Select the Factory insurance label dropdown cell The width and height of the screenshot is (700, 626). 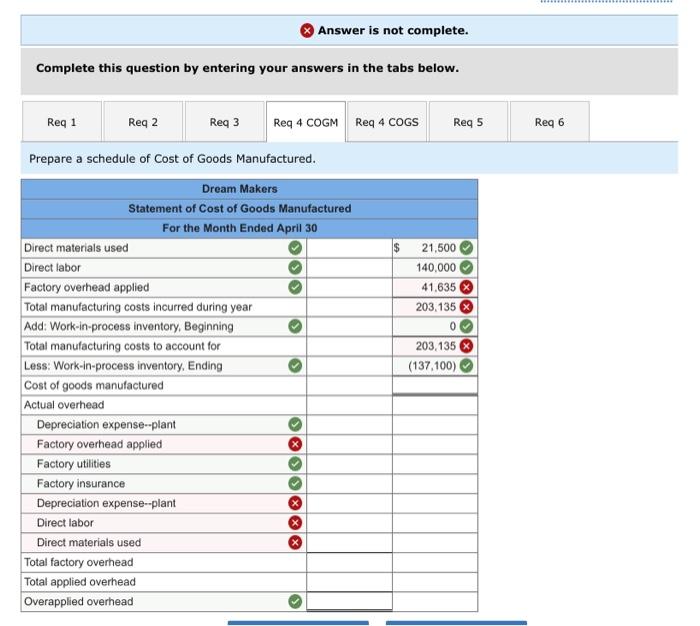[x=164, y=483]
